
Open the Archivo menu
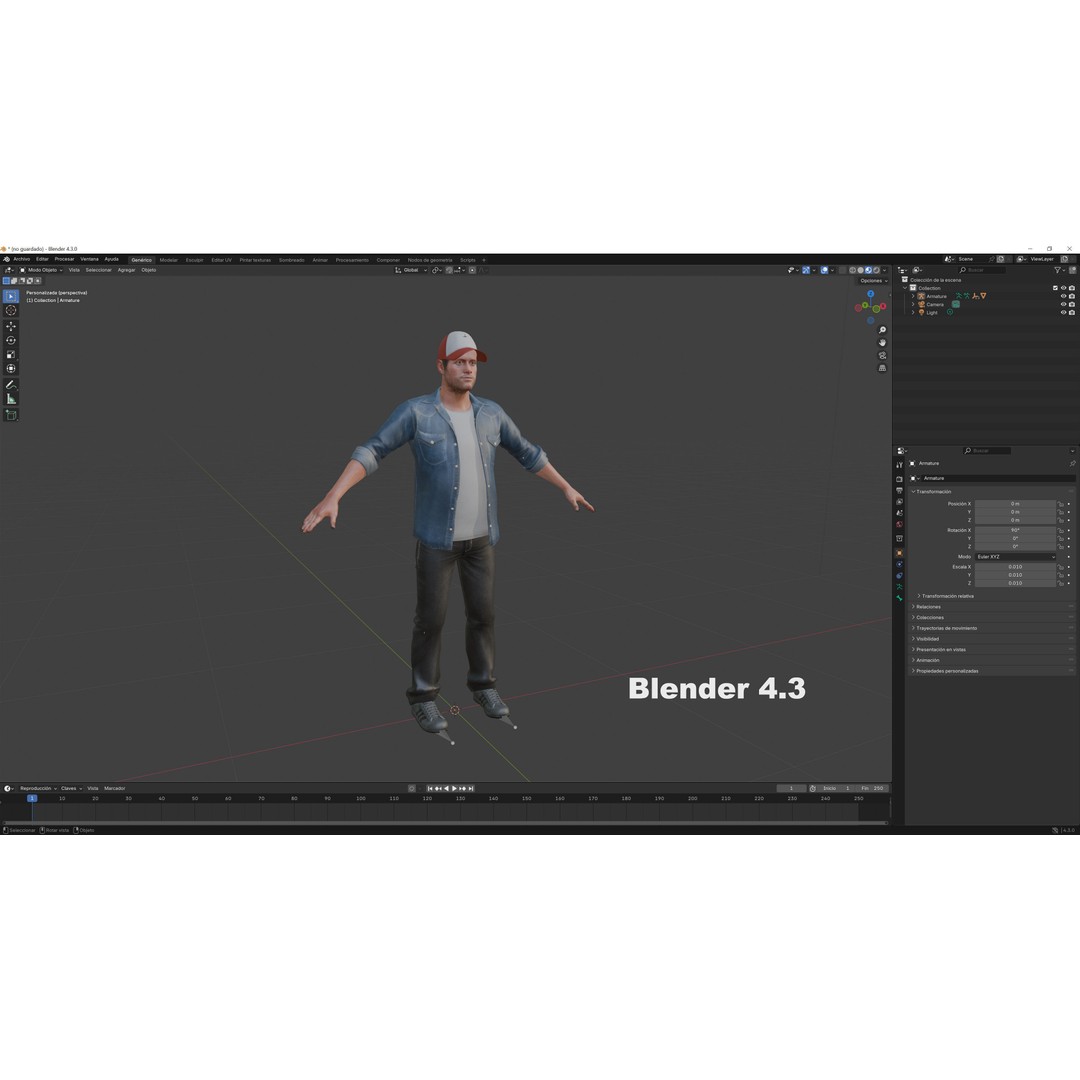(x=22, y=260)
